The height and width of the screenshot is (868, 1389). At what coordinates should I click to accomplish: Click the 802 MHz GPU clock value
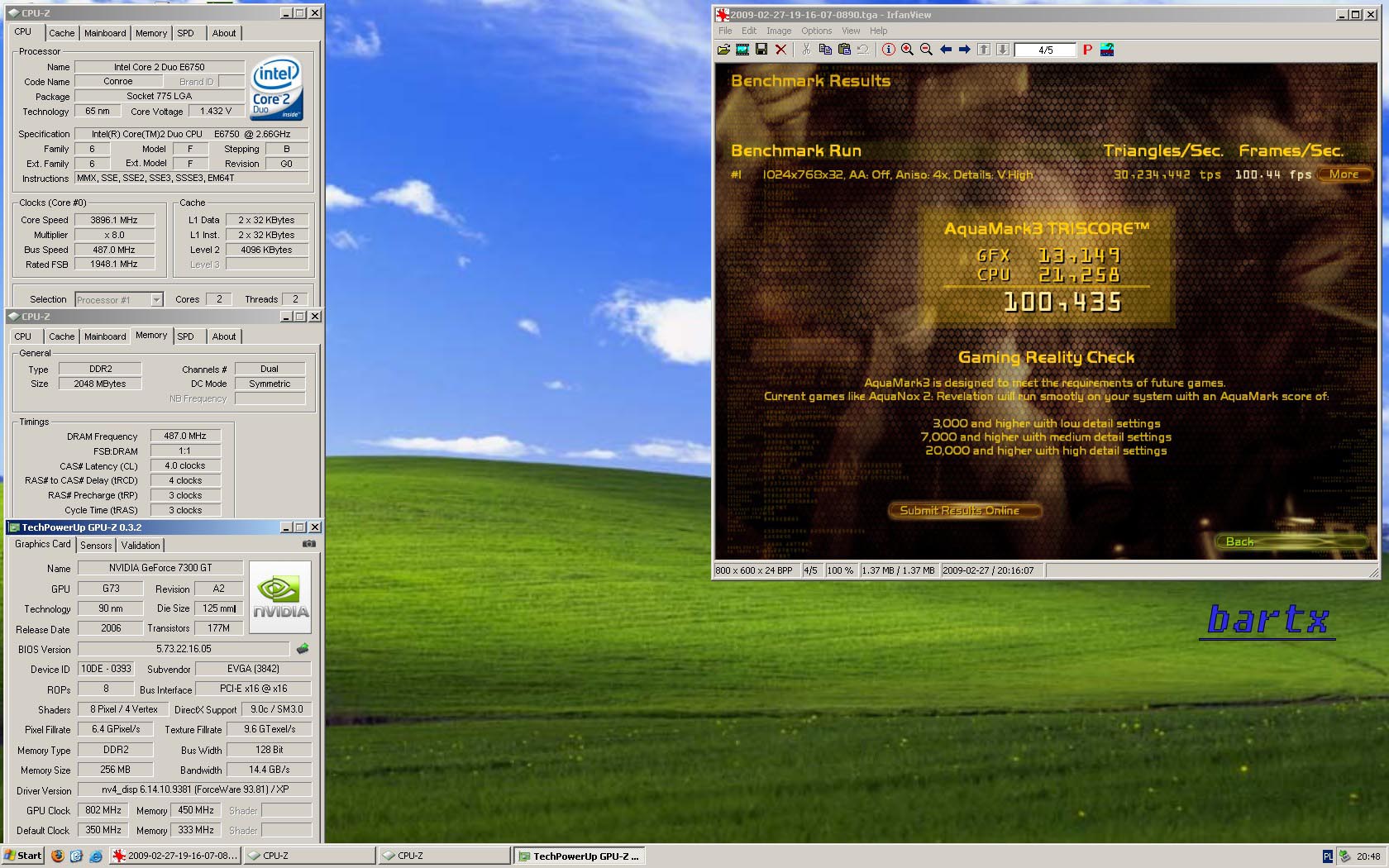tap(103, 810)
